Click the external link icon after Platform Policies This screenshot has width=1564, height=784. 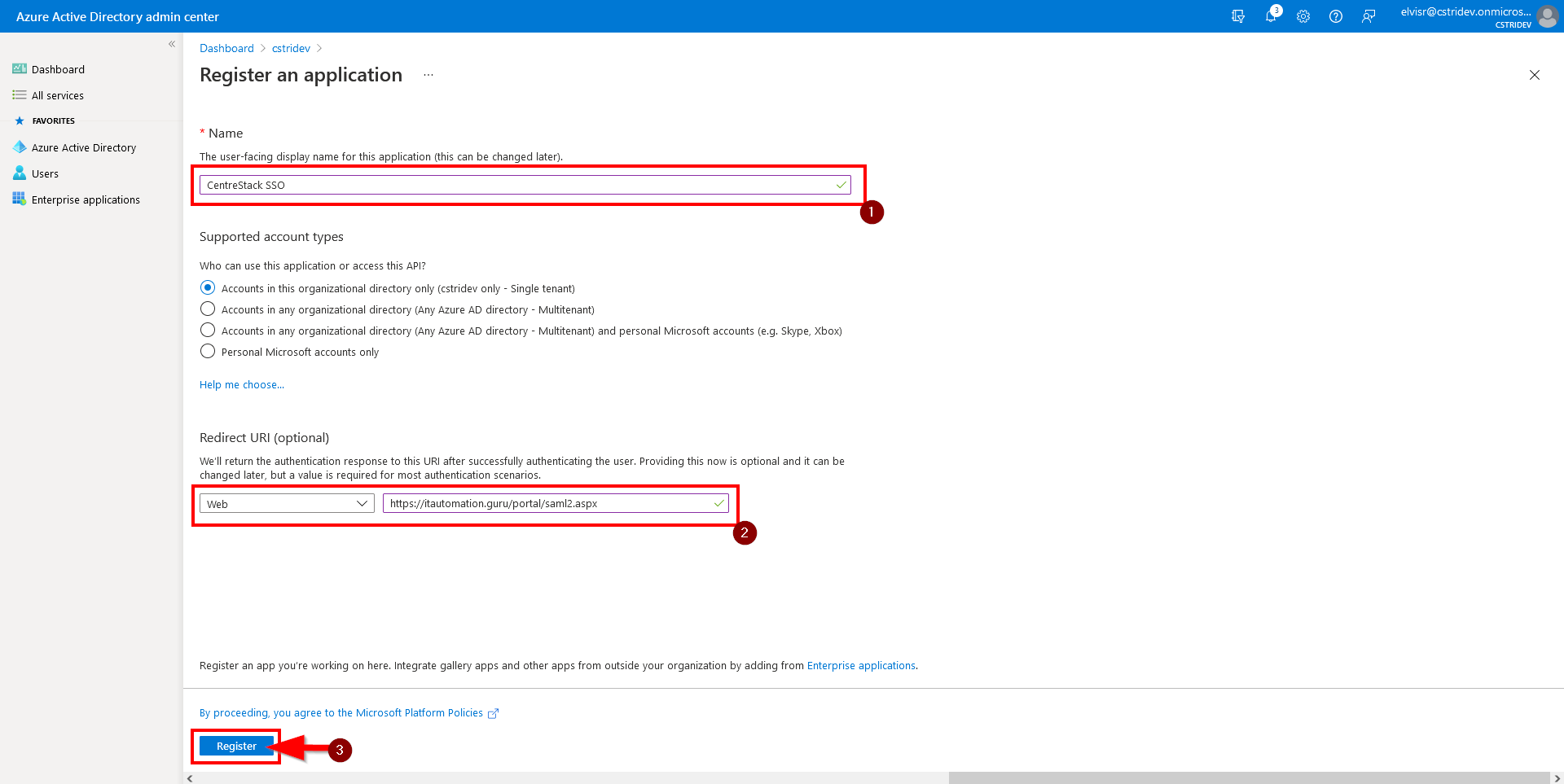pyautogui.click(x=493, y=713)
